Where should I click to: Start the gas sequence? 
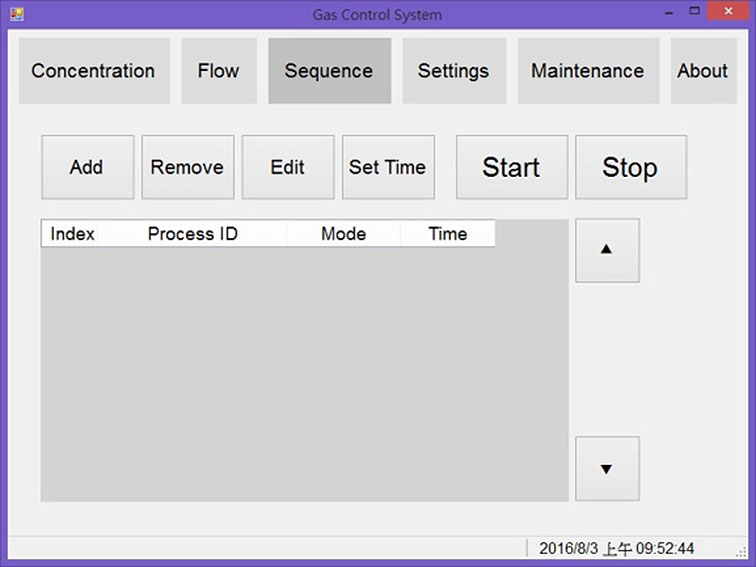point(511,167)
